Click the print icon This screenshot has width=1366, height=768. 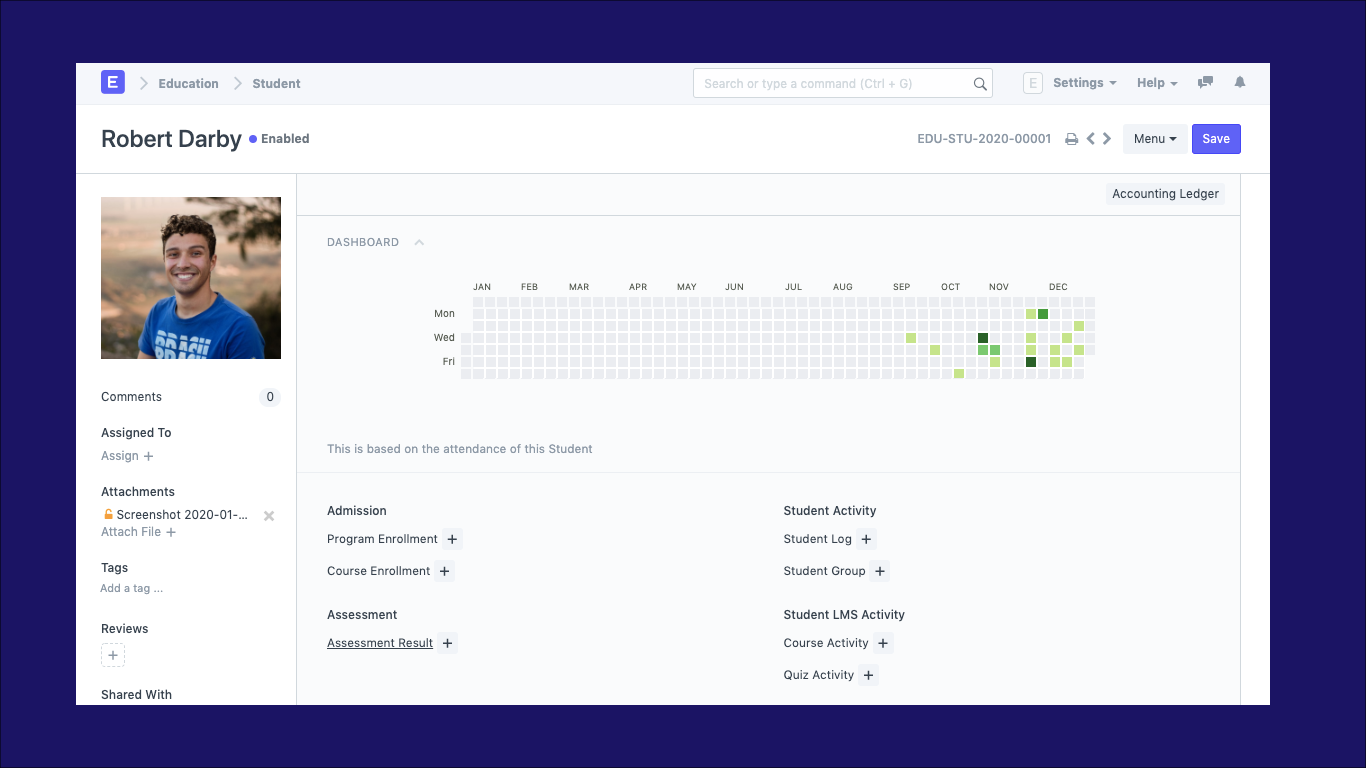tap(1071, 139)
